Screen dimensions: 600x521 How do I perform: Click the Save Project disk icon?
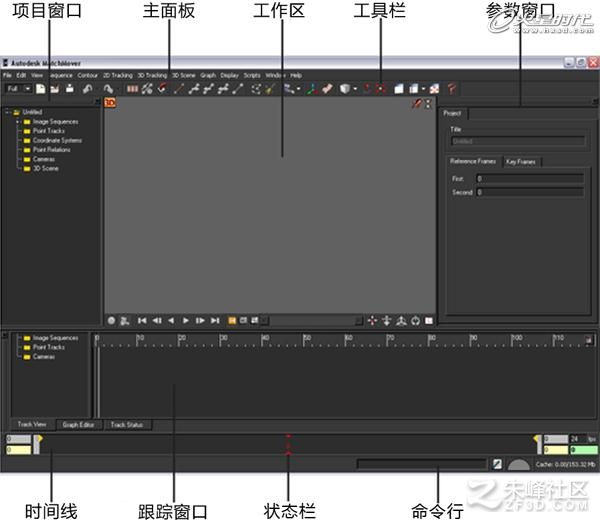(x=70, y=89)
